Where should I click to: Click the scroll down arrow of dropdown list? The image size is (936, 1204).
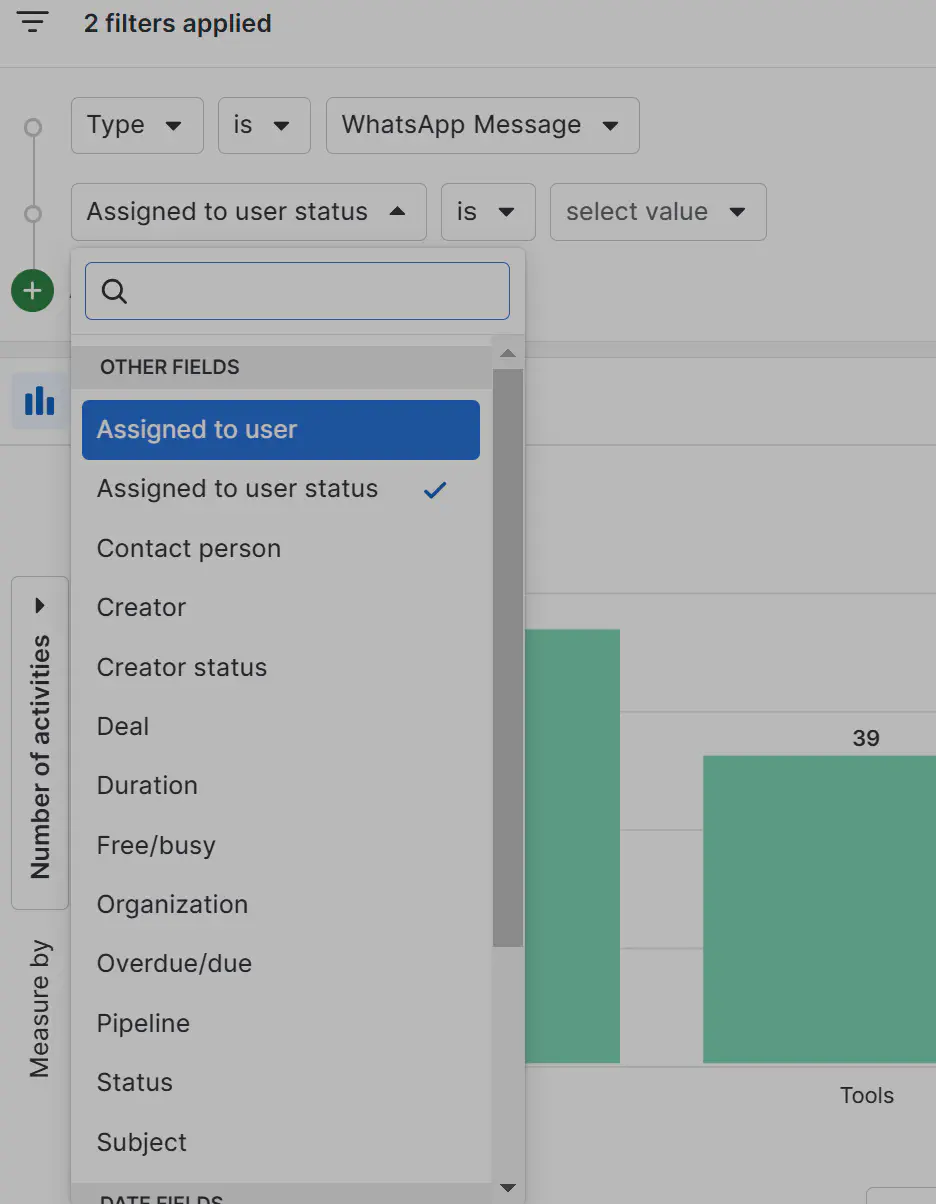(508, 1187)
